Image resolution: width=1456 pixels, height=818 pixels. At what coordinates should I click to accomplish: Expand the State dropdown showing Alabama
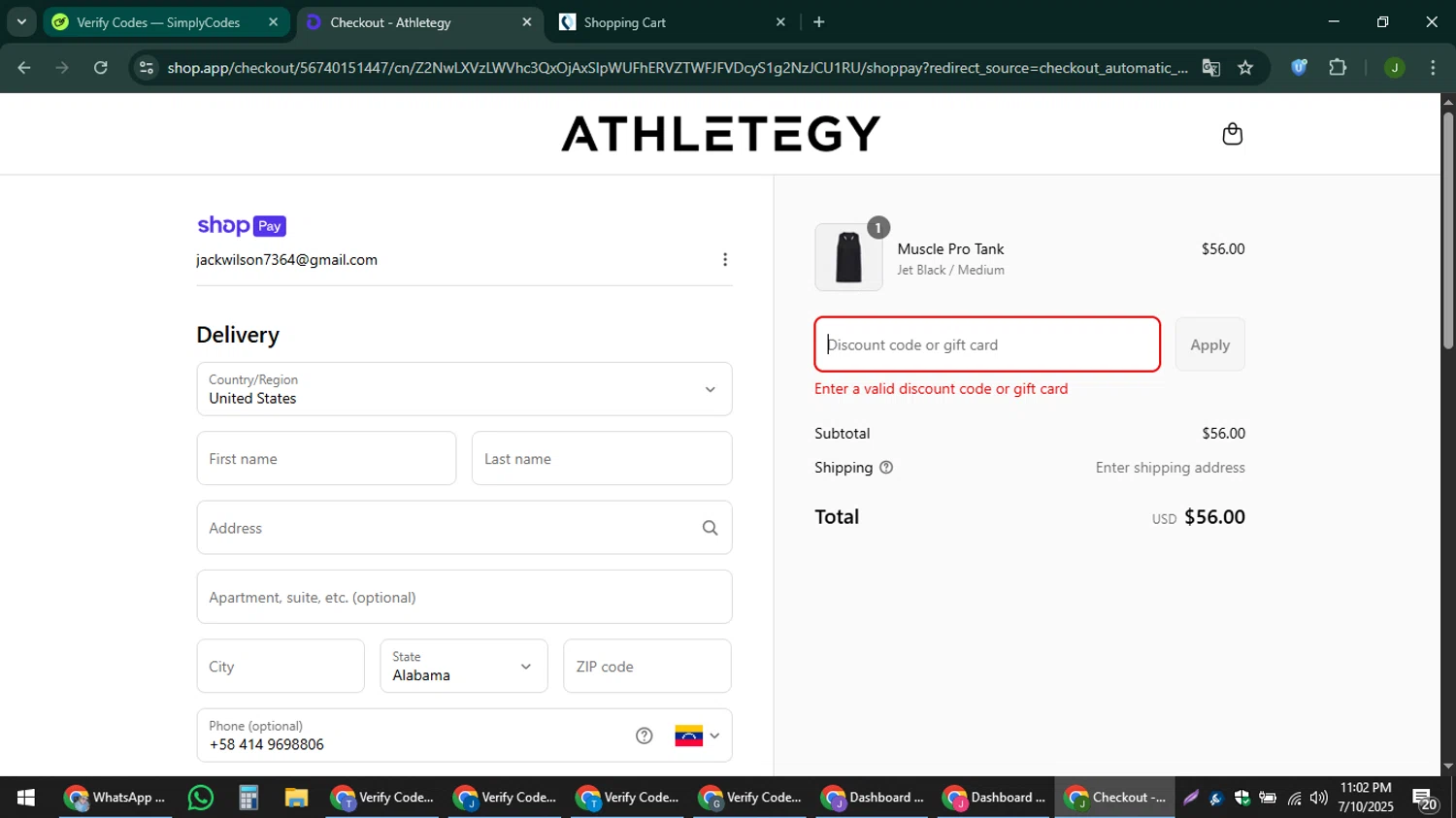(x=464, y=666)
